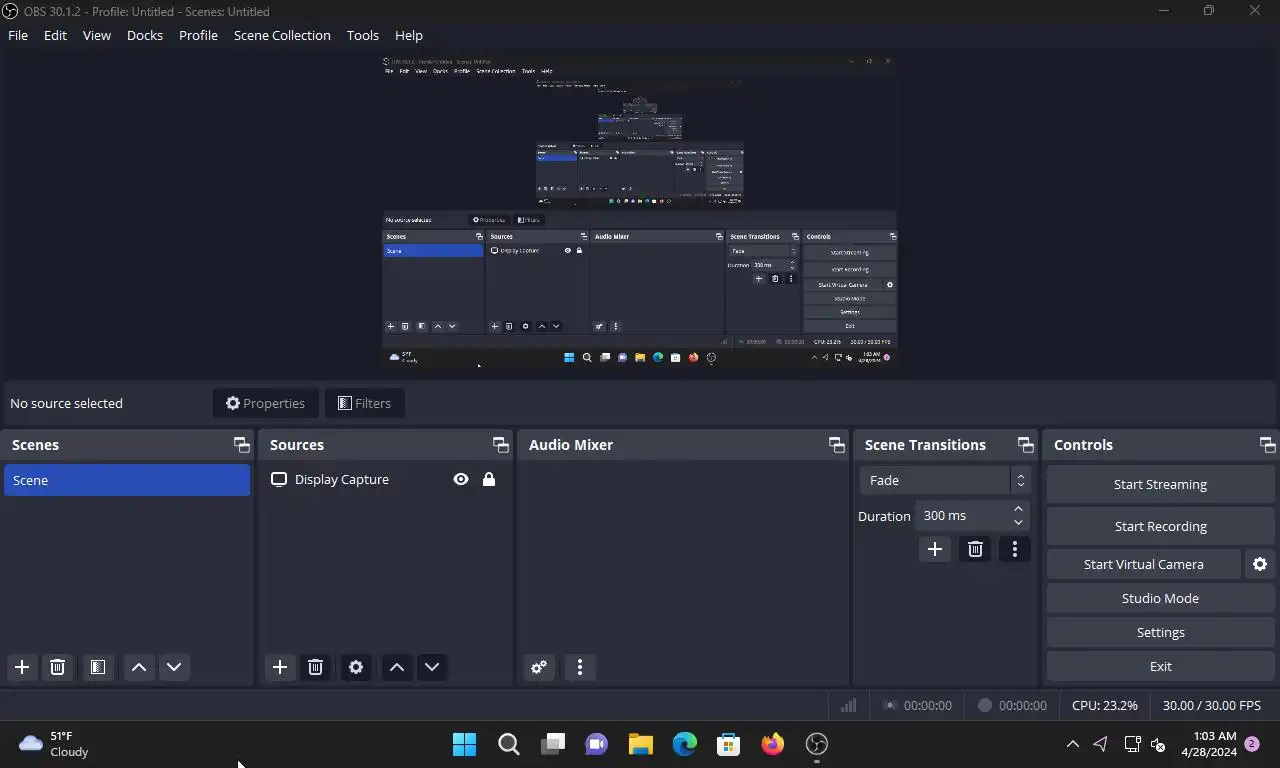Open the Fade transition dropdown
Screen dimensions: 1280x768
pyautogui.click(x=945, y=480)
